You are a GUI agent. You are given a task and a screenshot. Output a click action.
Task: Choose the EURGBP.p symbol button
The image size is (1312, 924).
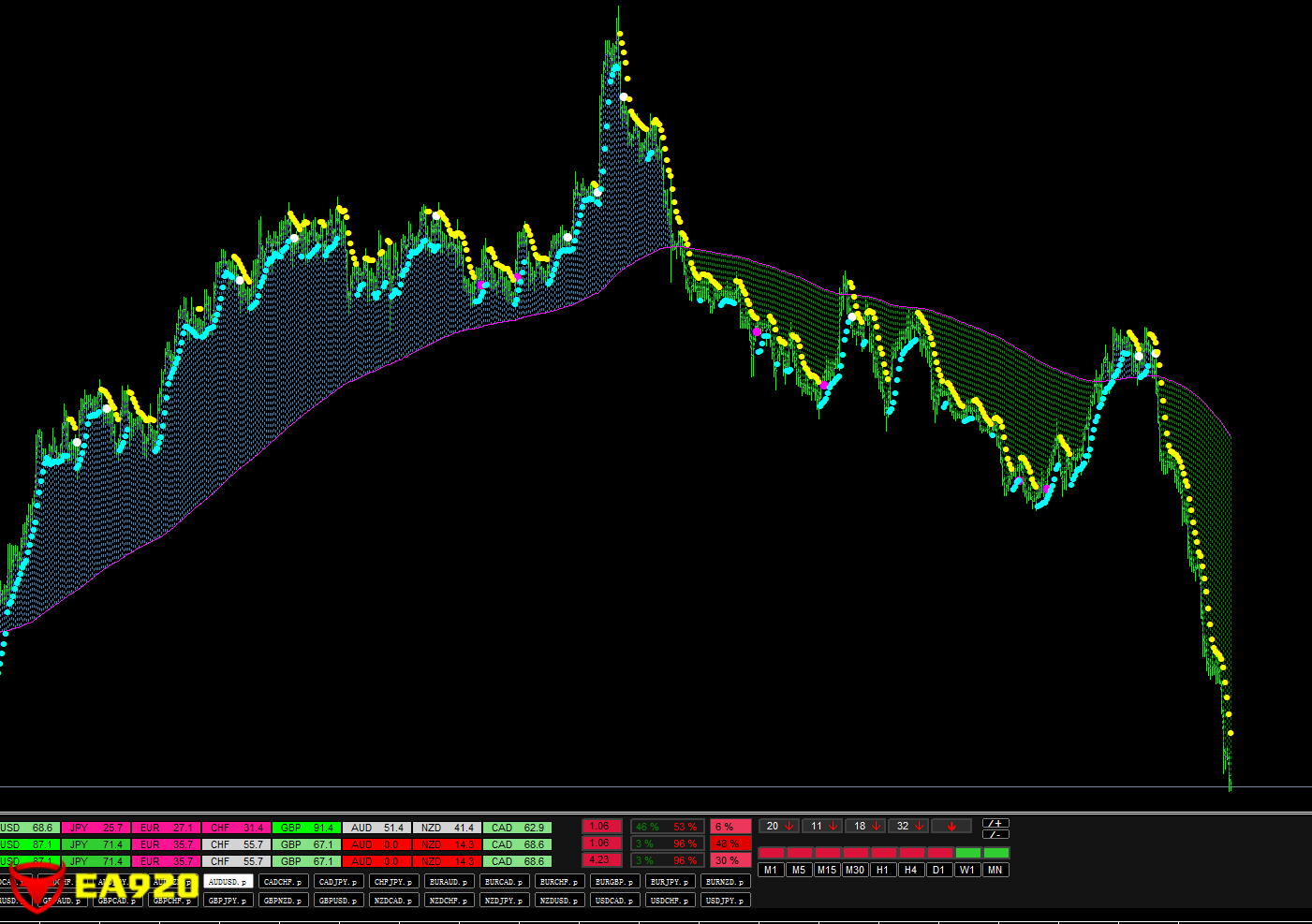coord(614,882)
